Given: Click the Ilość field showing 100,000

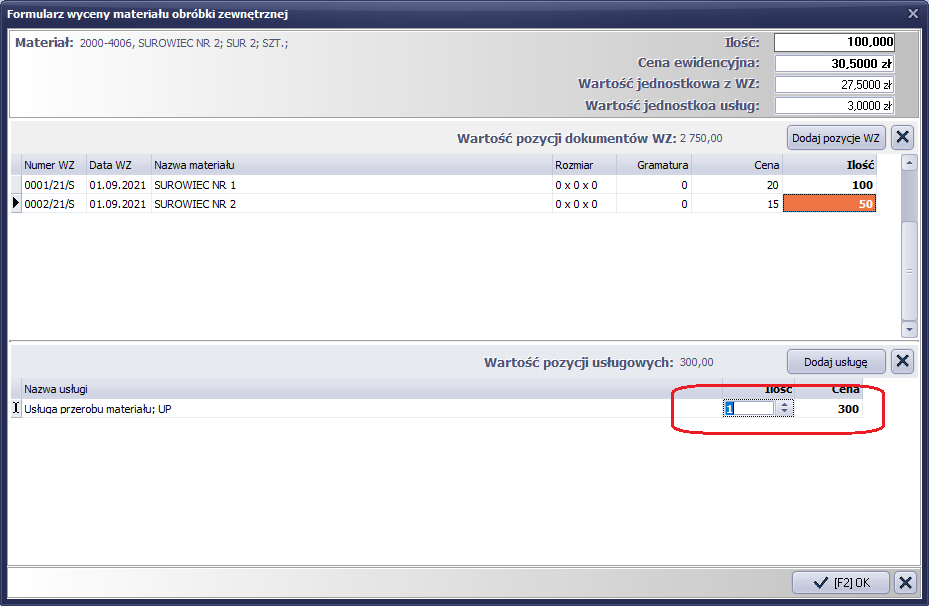Looking at the screenshot, I should 834,43.
